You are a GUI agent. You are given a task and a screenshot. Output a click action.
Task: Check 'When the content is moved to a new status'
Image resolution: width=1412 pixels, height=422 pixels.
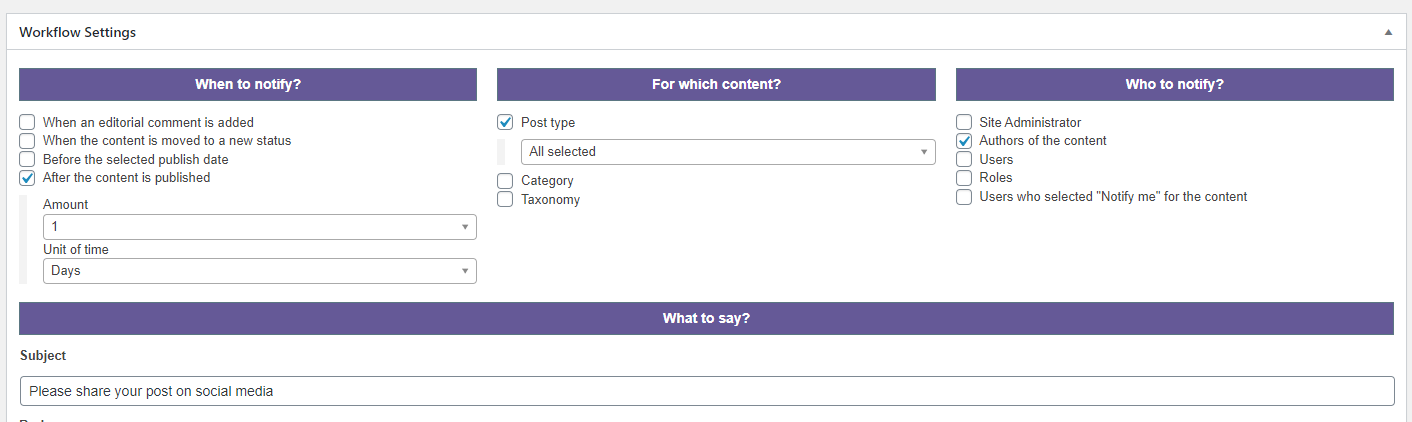click(28, 141)
